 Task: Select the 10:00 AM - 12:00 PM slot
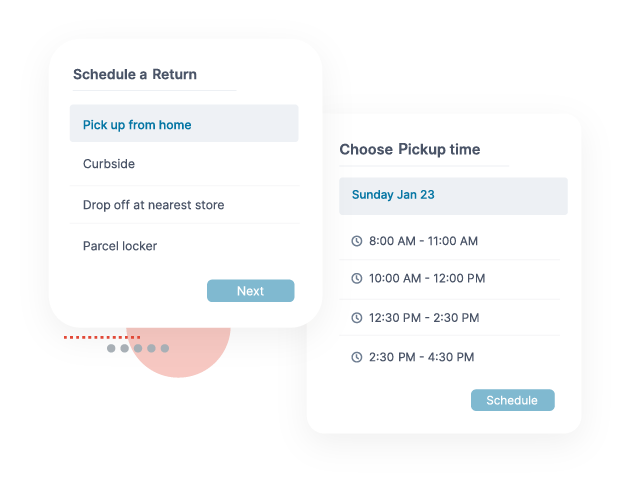(x=449, y=278)
